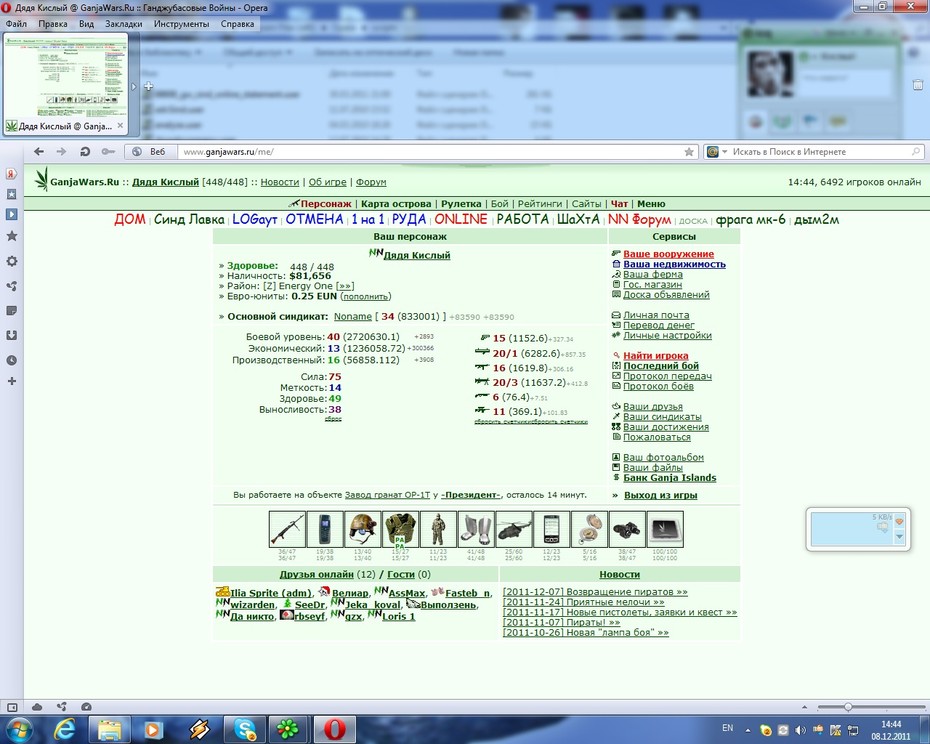Open Opera Turbo gauge icon in status bar

(x=86, y=707)
